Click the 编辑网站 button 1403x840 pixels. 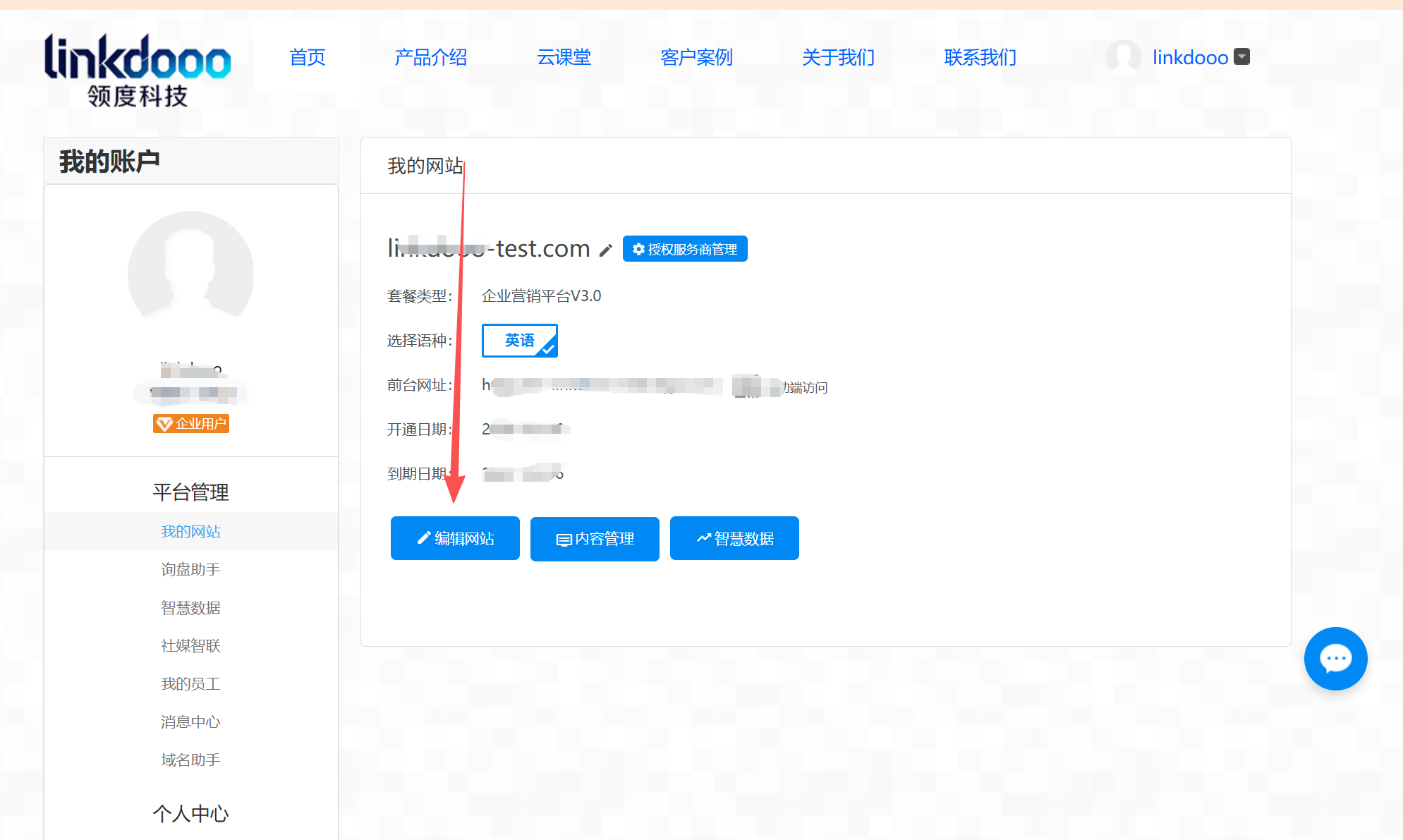(x=455, y=538)
